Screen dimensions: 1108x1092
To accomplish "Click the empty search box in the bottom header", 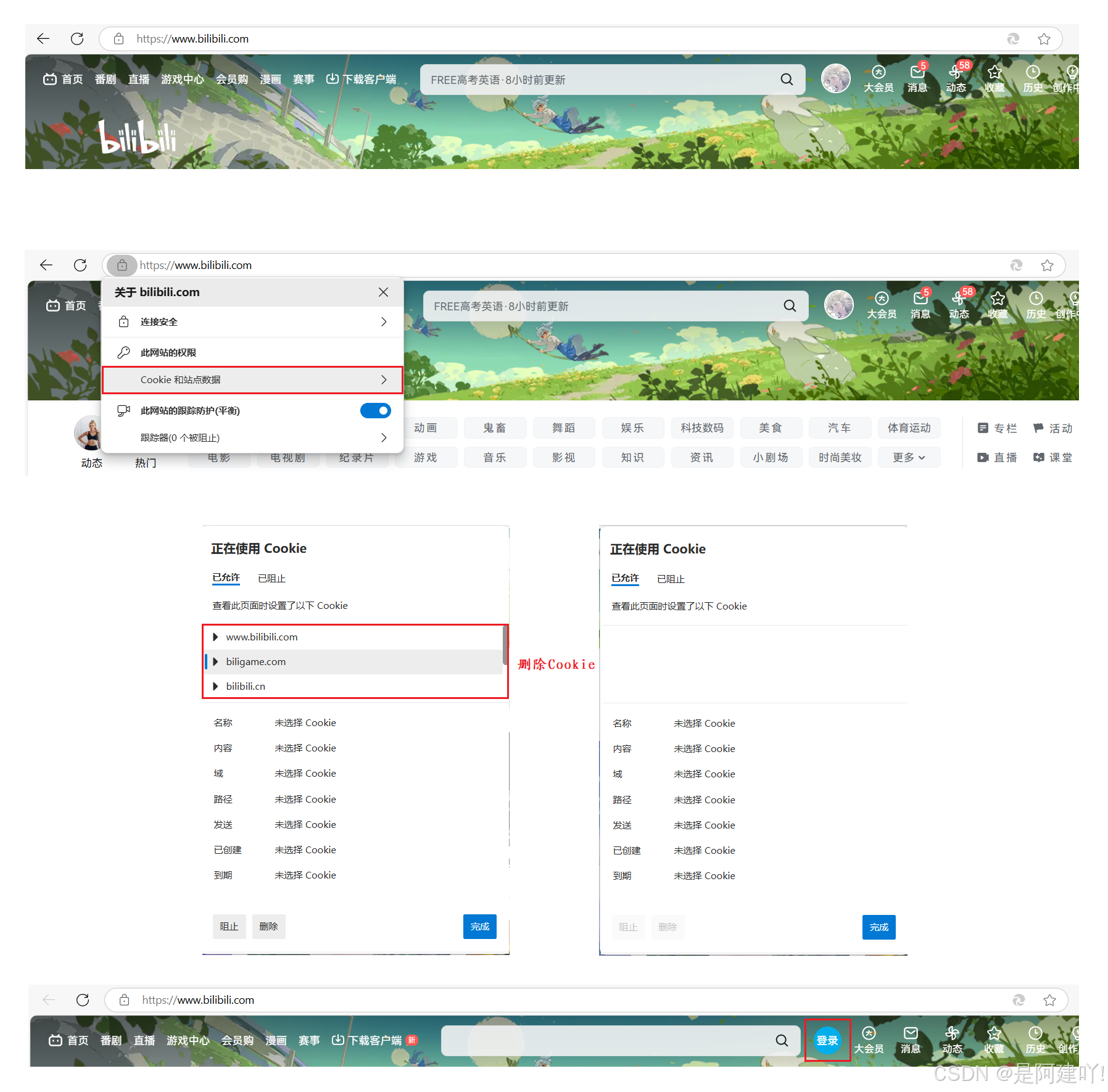I will pyautogui.click(x=620, y=1041).
